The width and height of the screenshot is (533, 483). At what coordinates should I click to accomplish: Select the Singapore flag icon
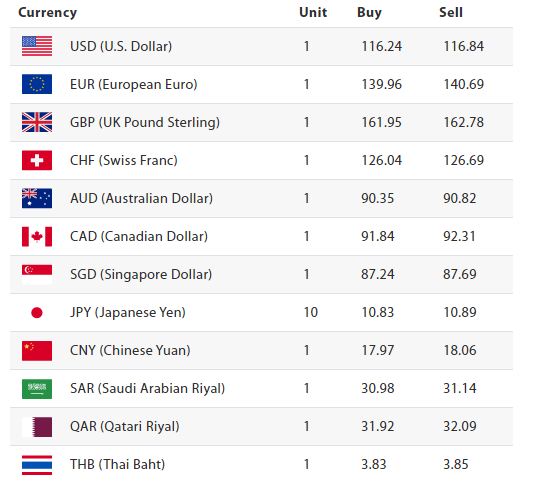pos(37,274)
